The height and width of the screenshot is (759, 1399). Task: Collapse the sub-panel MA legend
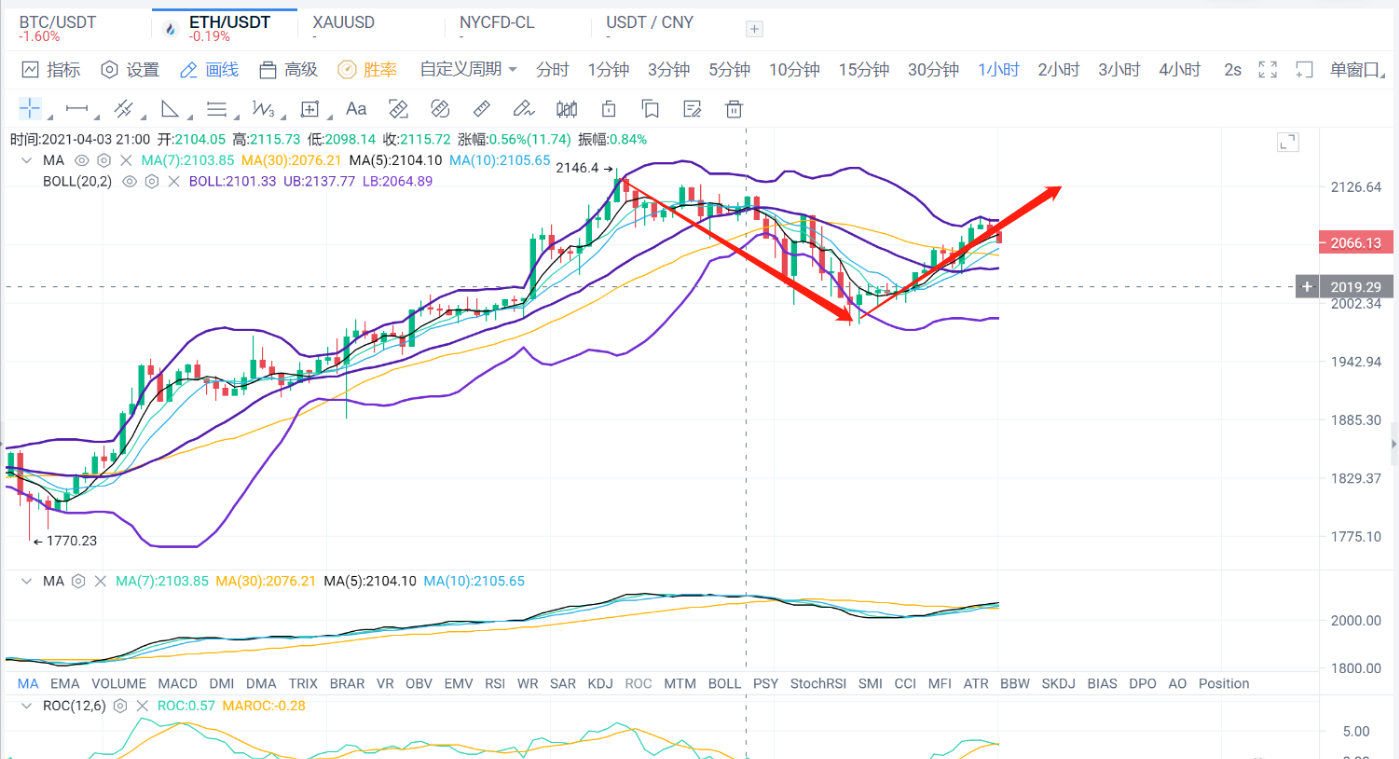pos(25,581)
